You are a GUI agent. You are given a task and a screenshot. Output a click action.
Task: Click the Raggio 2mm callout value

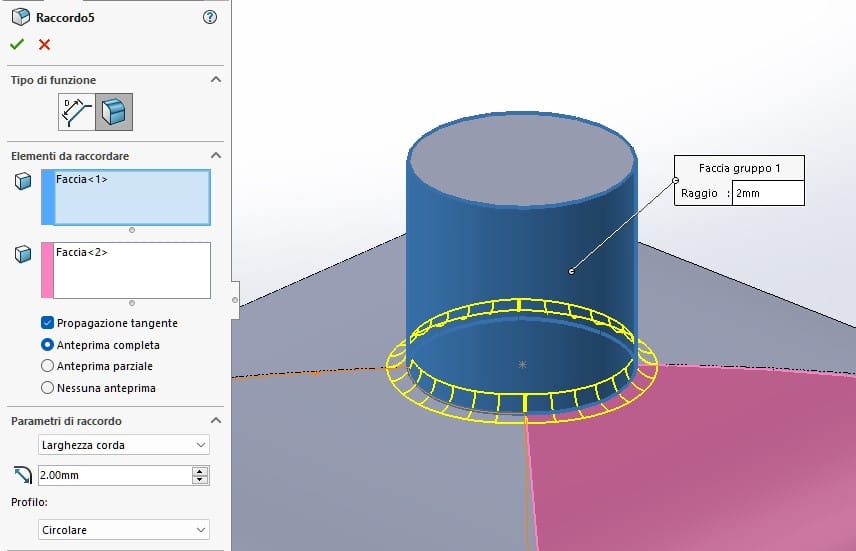coord(768,193)
